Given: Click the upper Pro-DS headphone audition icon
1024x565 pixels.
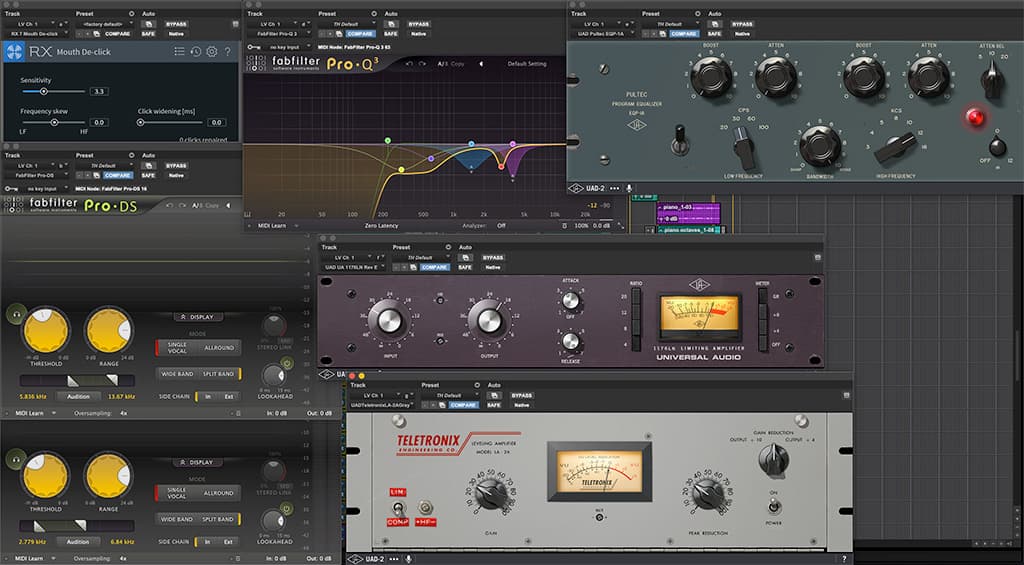Looking at the screenshot, I should 16,315.
